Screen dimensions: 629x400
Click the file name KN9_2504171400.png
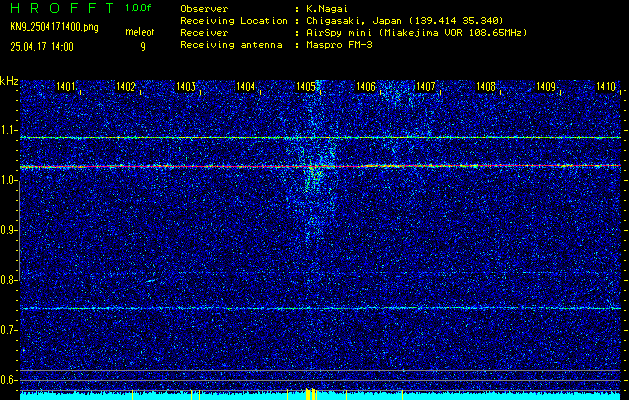(54, 27)
